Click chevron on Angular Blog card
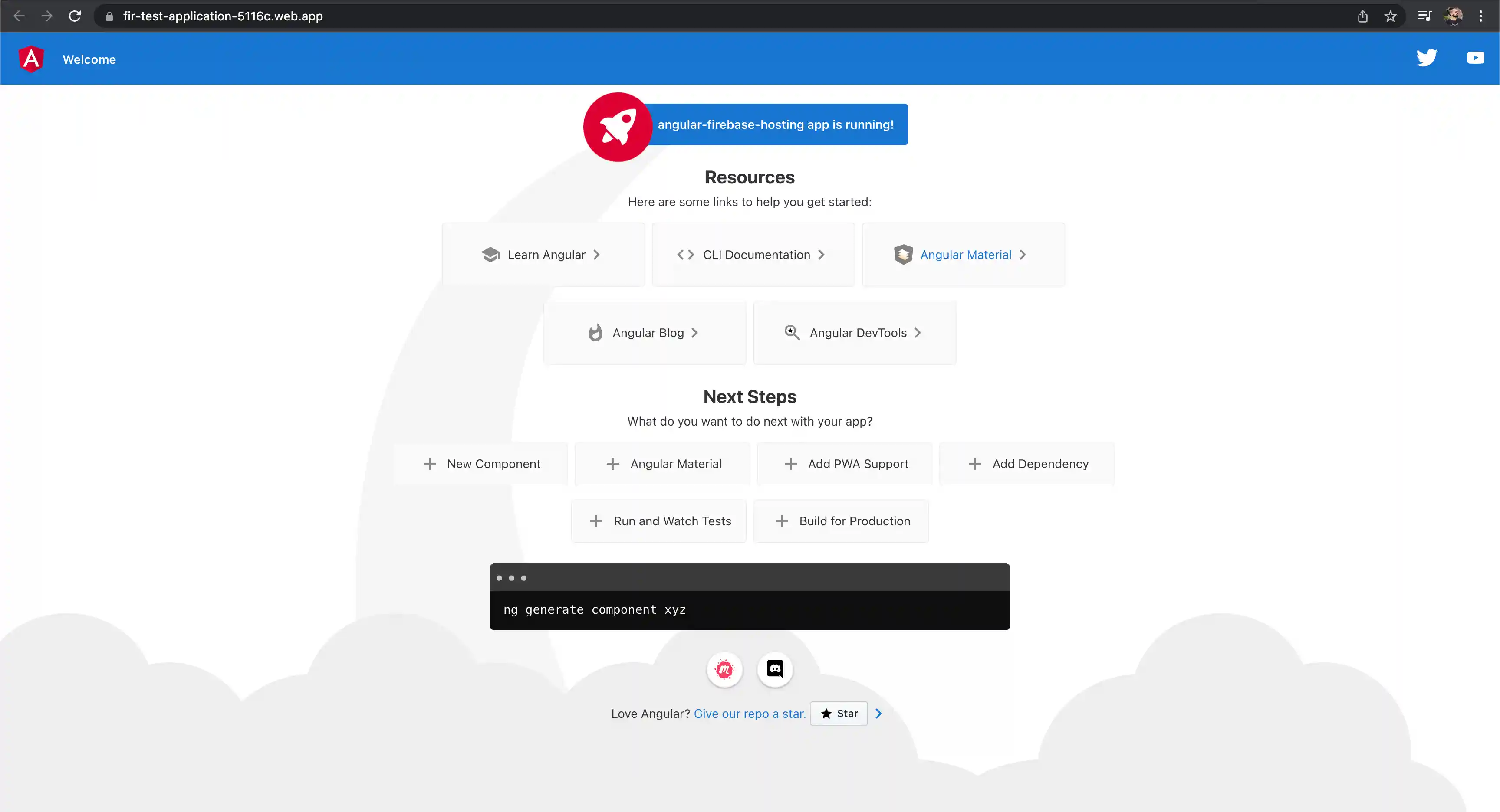This screenshot has height=812, width=1500. (x=695, y=332)
